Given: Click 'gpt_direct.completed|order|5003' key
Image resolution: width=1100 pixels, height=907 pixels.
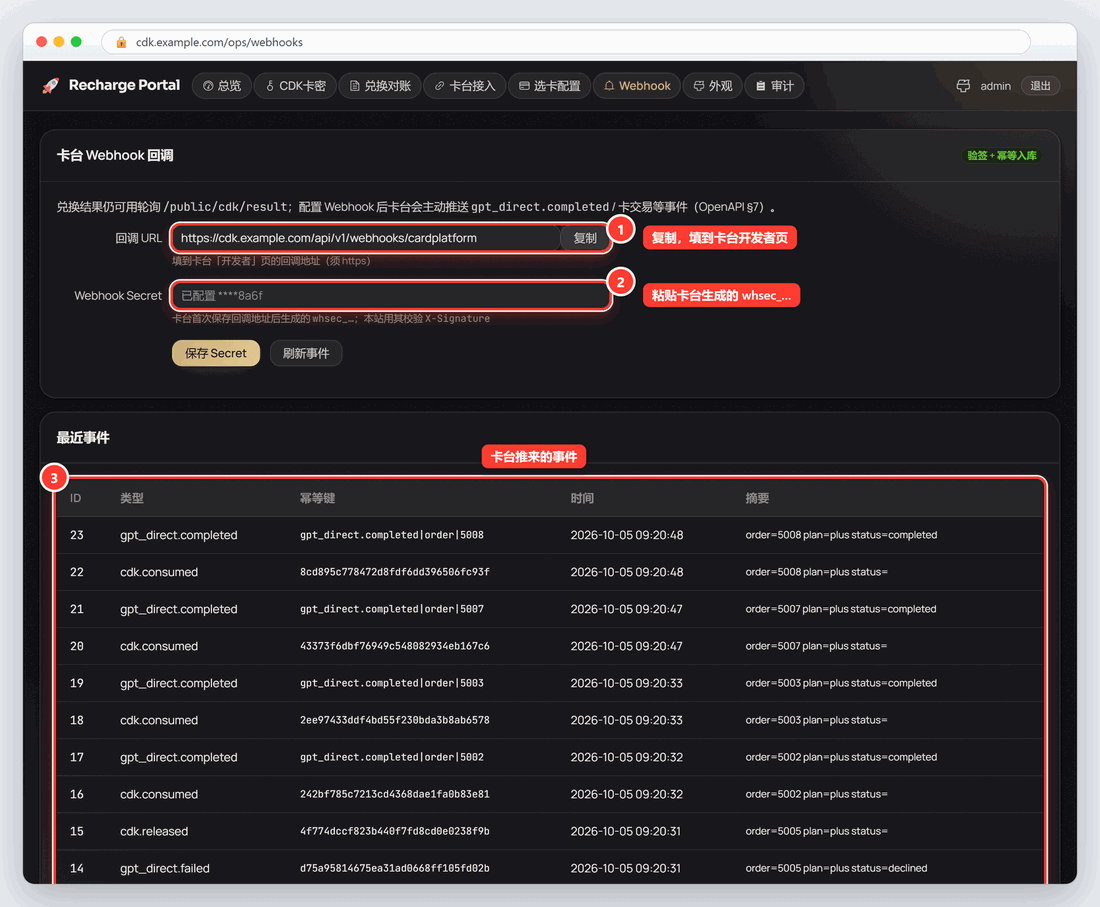Looking at the screenshot, I should [x=391, y=683].
